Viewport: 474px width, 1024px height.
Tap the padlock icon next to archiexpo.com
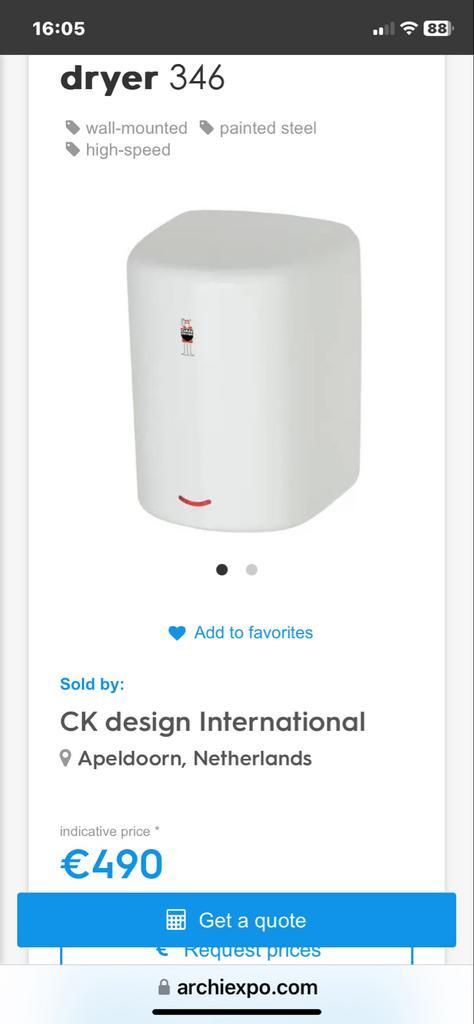coord(164,987)
